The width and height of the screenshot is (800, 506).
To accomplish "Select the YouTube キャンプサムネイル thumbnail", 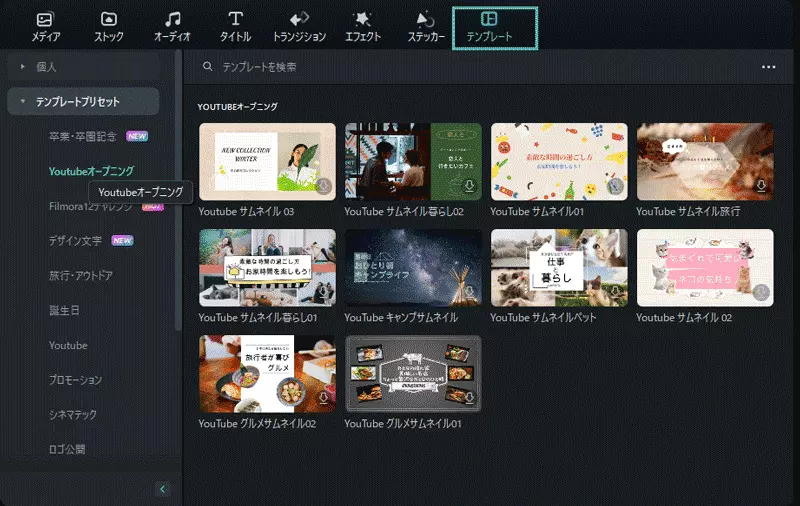I will pyautogui.click(x=412, y=267).
